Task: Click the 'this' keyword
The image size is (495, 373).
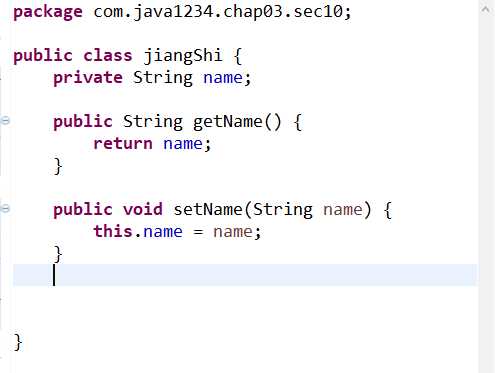Action: coord(113,231)
